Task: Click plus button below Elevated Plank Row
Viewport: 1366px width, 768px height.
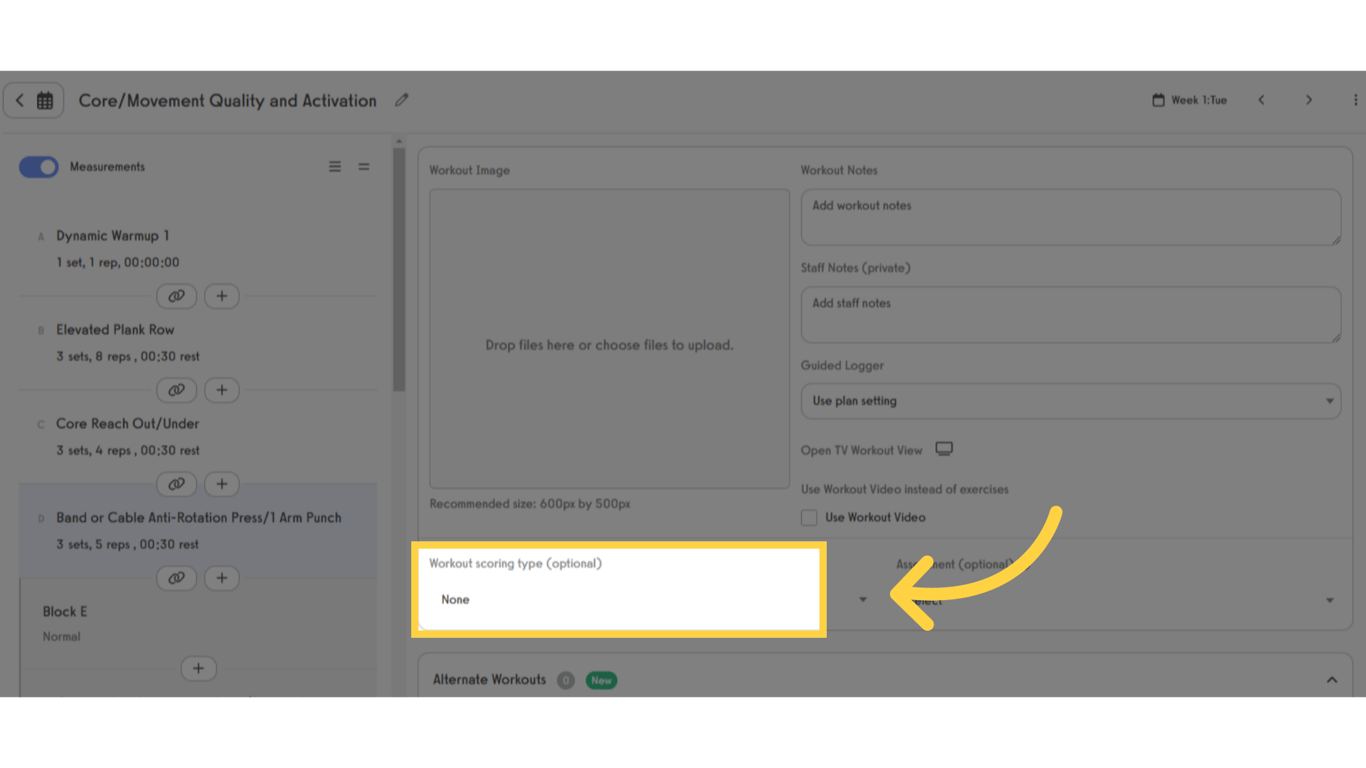Action: coord(222,390)
